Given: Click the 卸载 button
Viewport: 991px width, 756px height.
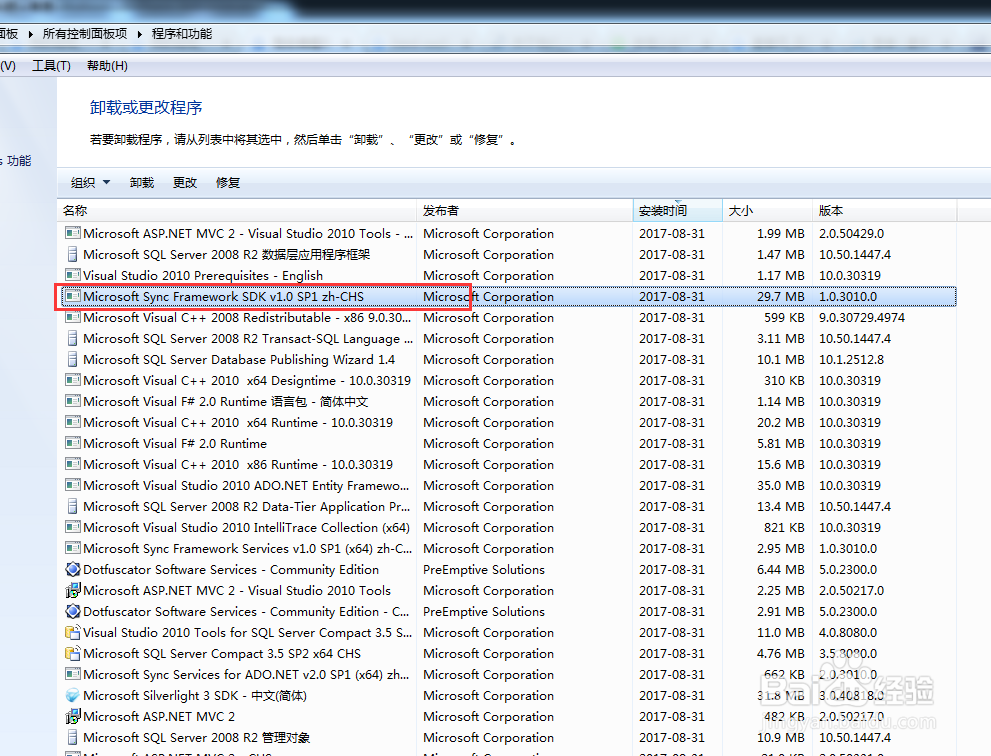Looking at the screenshot, I should coord(142,183).
